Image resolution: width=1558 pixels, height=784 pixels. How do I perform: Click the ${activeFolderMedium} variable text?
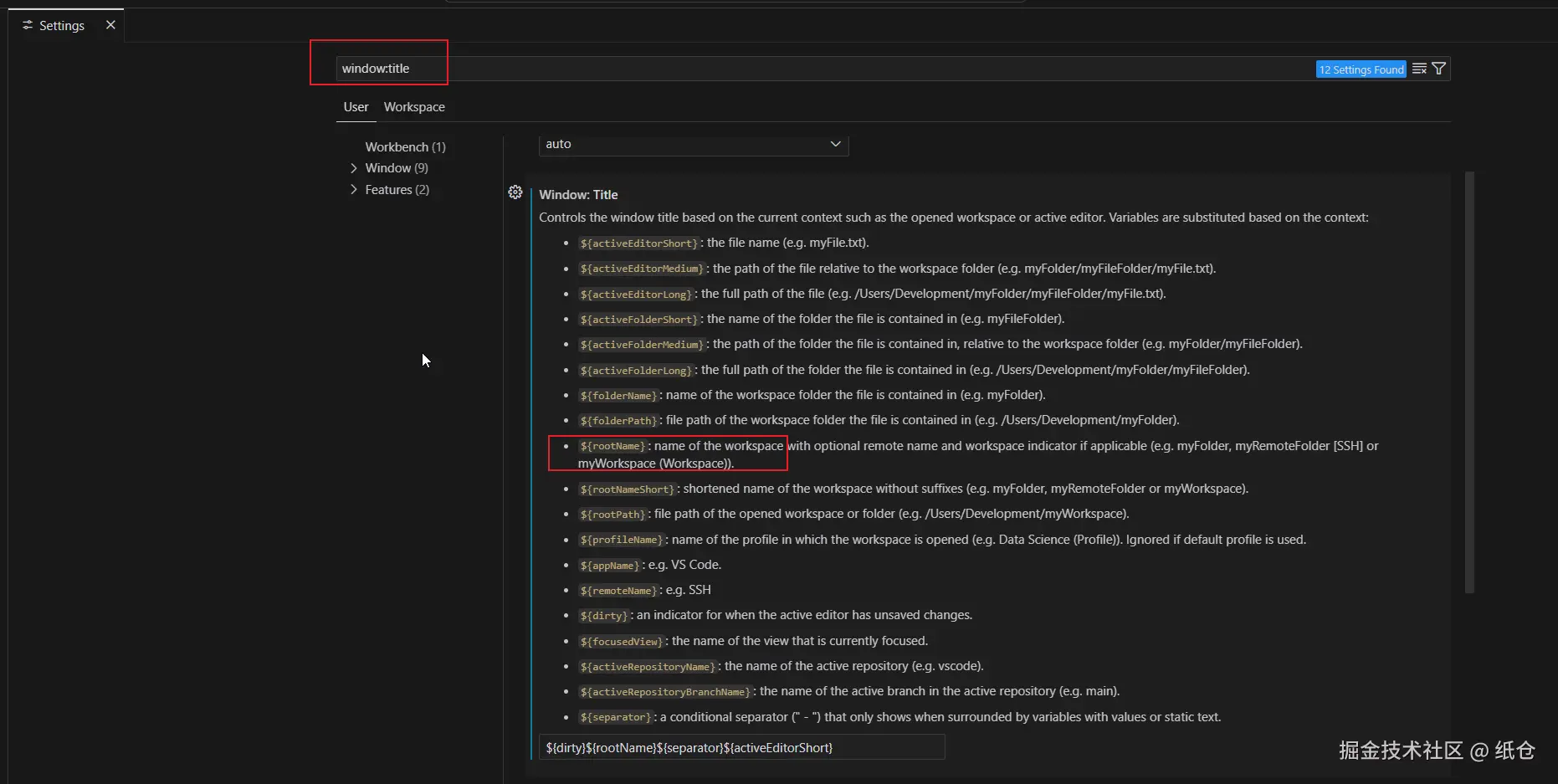[642, 345]
